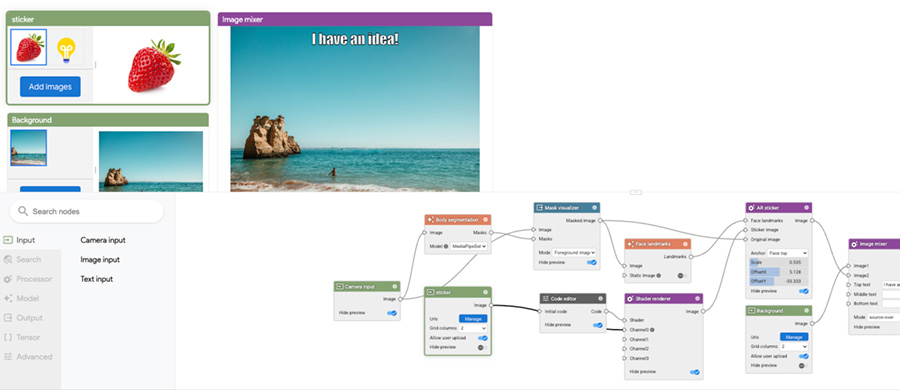Click the Shader renderer node gear icon
Image resolution: width=900 pixels, height=390 pixels.
[630, 299]
